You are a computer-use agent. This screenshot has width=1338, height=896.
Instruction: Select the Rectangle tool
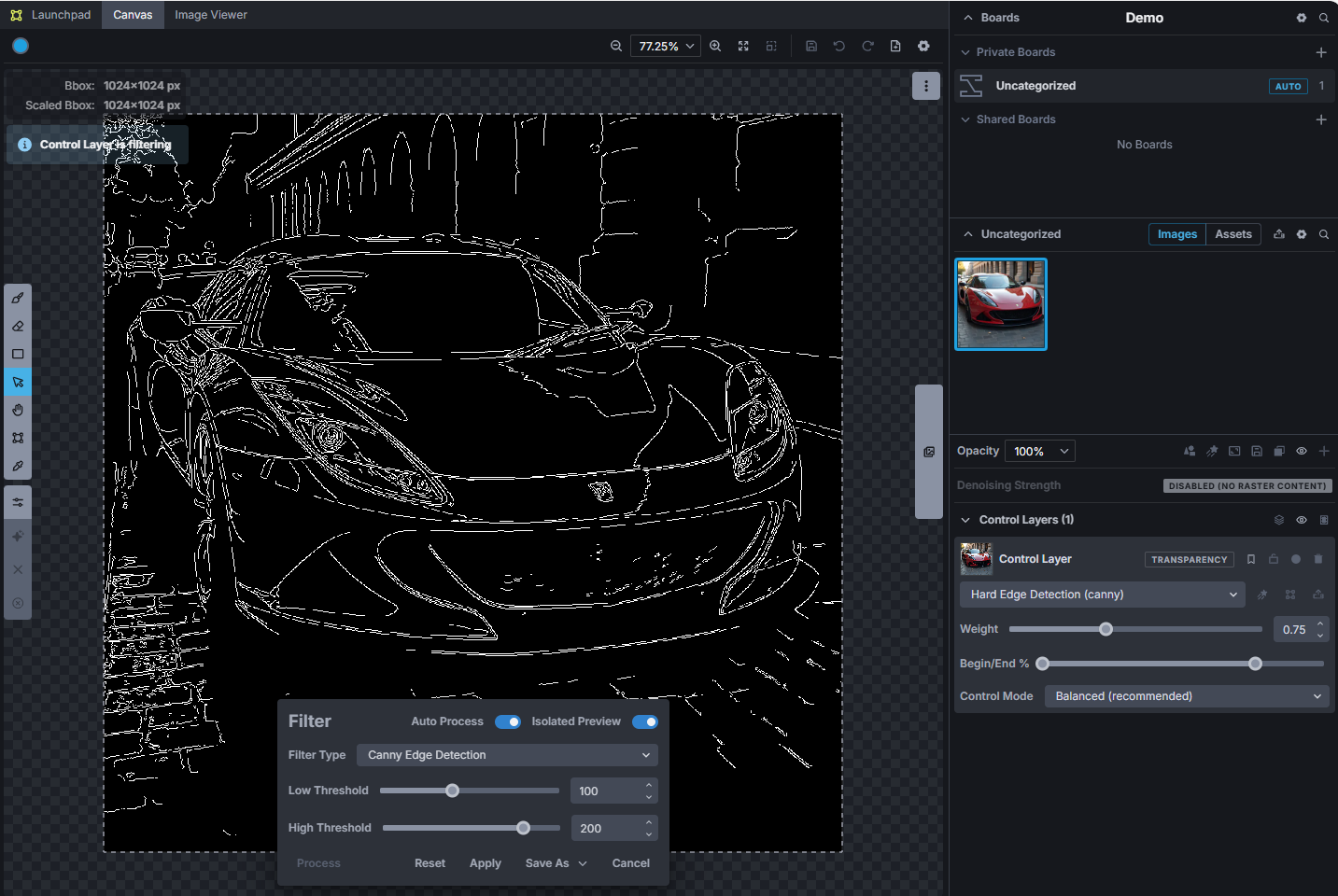[x=18, y=355]
